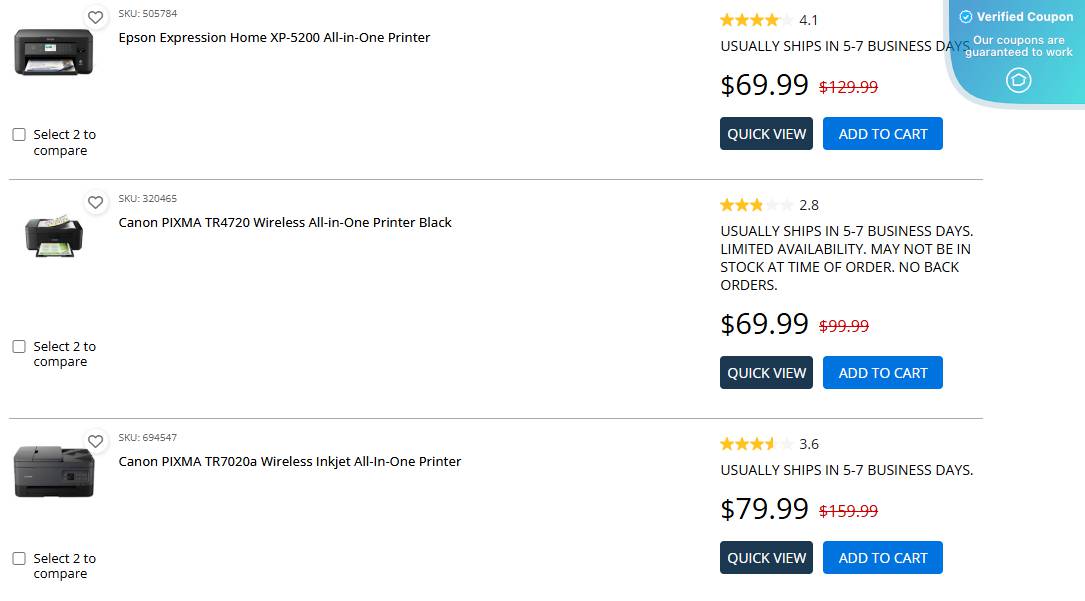This screenshot has width=1085, height=601.
Task: Add Epson XP-5200 to cart
Action: pos(882,133)
